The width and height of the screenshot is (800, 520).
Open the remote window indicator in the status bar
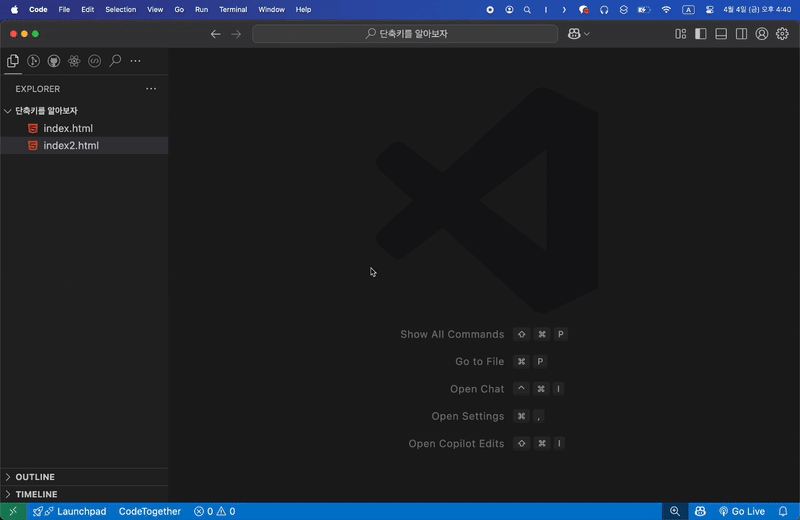[13, 511]
